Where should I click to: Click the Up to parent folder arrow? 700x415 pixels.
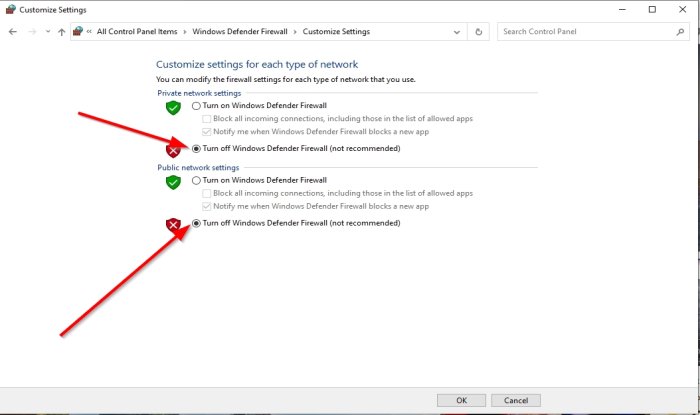(x=62, y=32)
